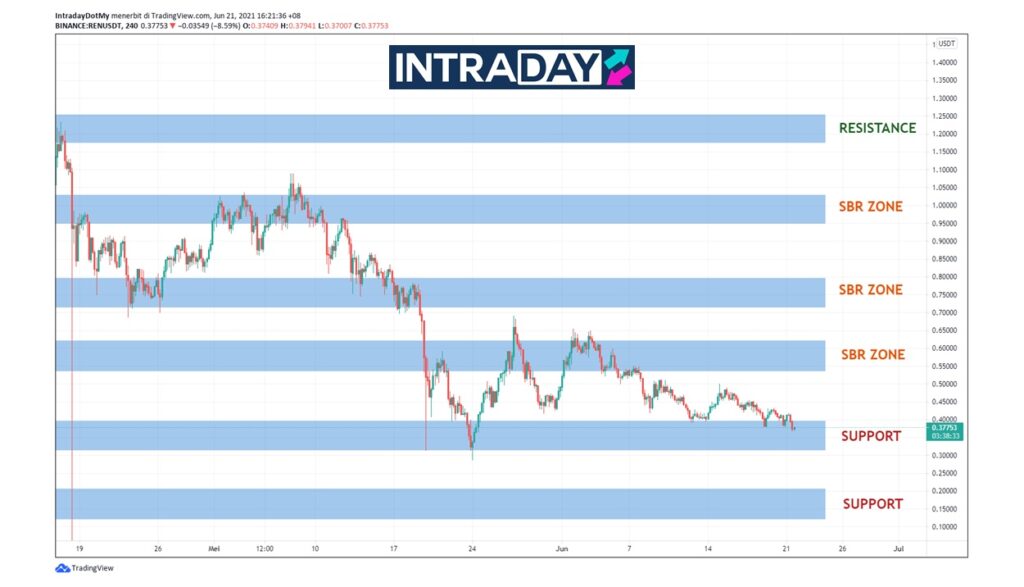Click the TradingView cloud logo icon
Image resolution: width=1024 pixels, height=587 pixels.
[x=62, y=568]
